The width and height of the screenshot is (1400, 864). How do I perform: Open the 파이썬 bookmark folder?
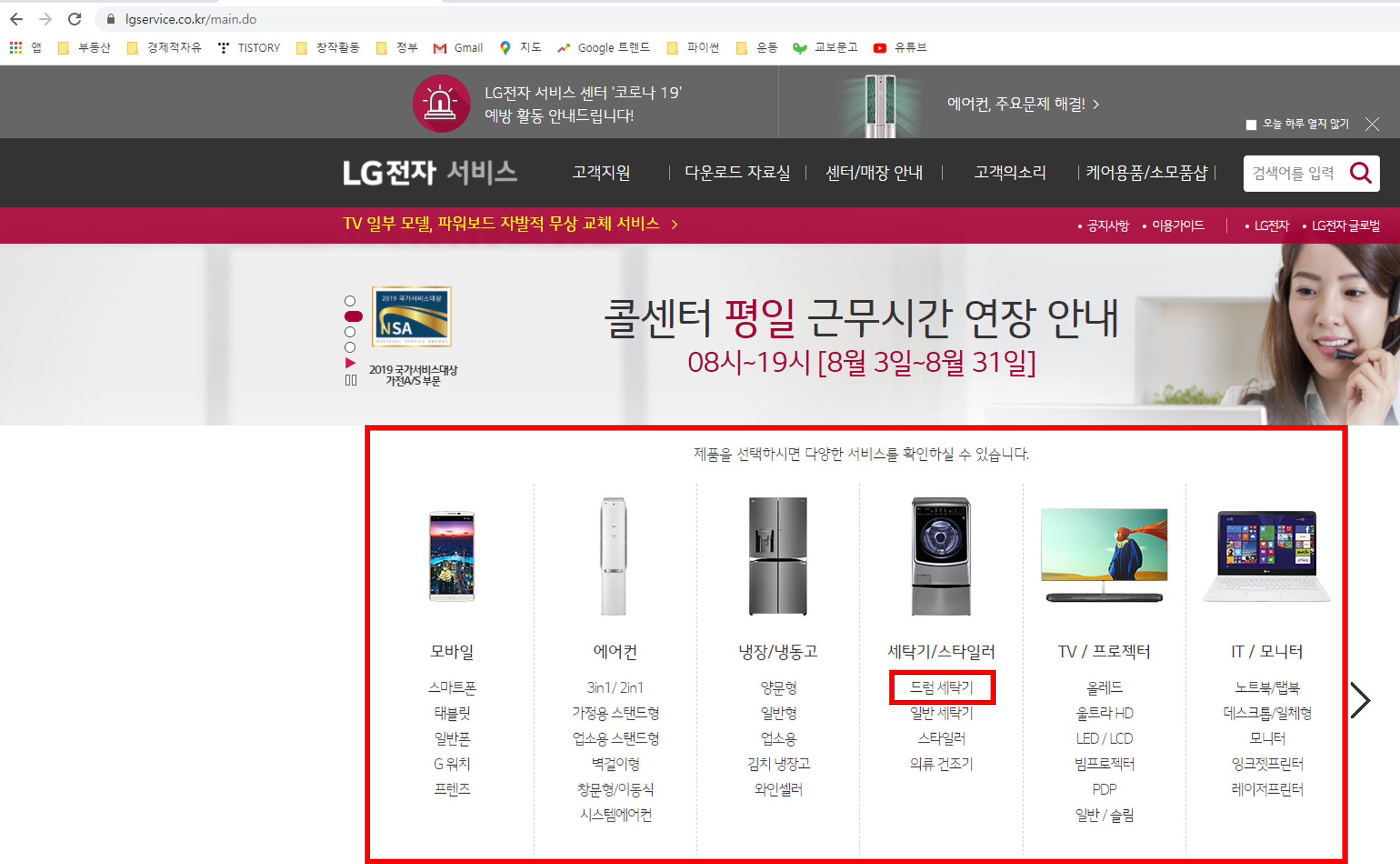click(x=693, y=48)
